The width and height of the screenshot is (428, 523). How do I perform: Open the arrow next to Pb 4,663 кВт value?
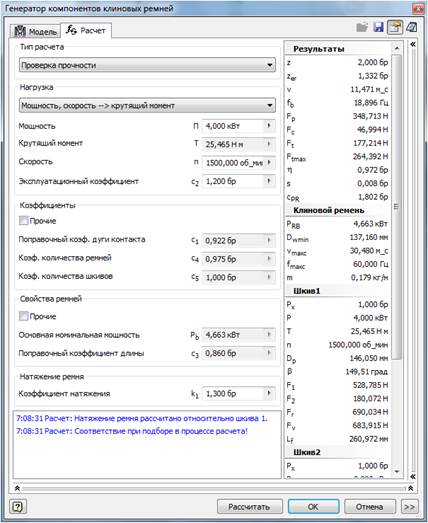coord(269,335)
